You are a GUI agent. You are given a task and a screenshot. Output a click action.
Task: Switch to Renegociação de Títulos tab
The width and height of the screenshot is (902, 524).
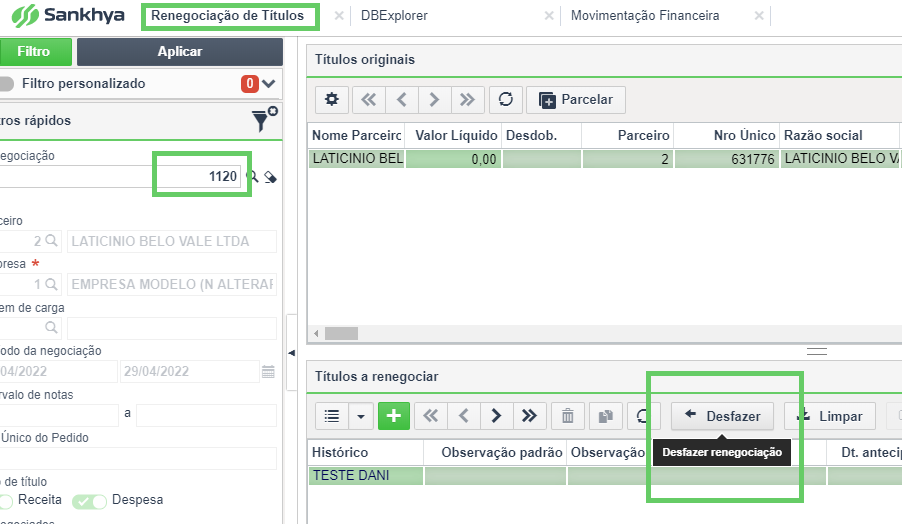click(227, 16)
